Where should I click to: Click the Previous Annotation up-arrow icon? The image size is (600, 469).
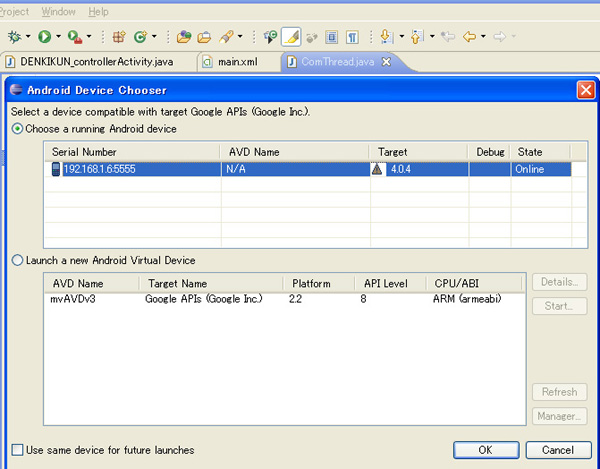(x=417, y=37)
